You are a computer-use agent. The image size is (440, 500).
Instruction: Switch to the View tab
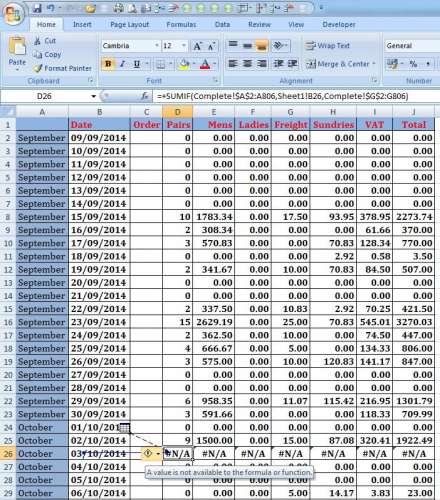click(x=296, y=24)
